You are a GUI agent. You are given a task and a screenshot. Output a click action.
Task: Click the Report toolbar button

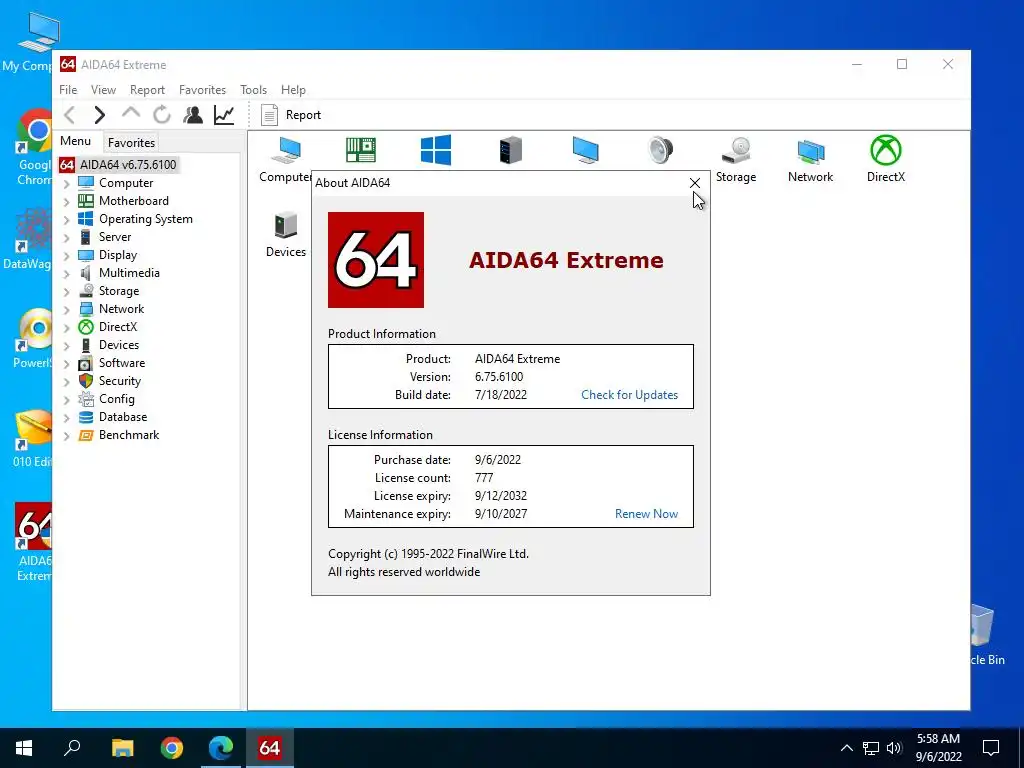point(291,115)
